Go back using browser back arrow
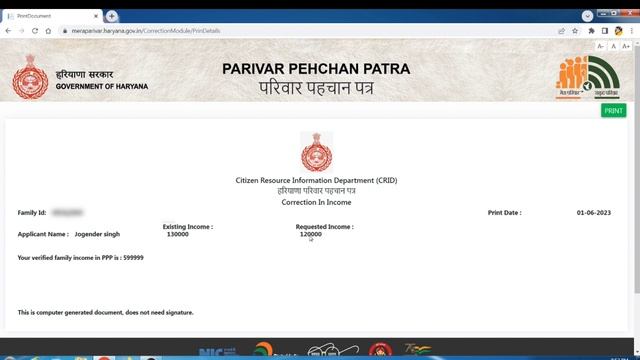 (x=8, y=31)
